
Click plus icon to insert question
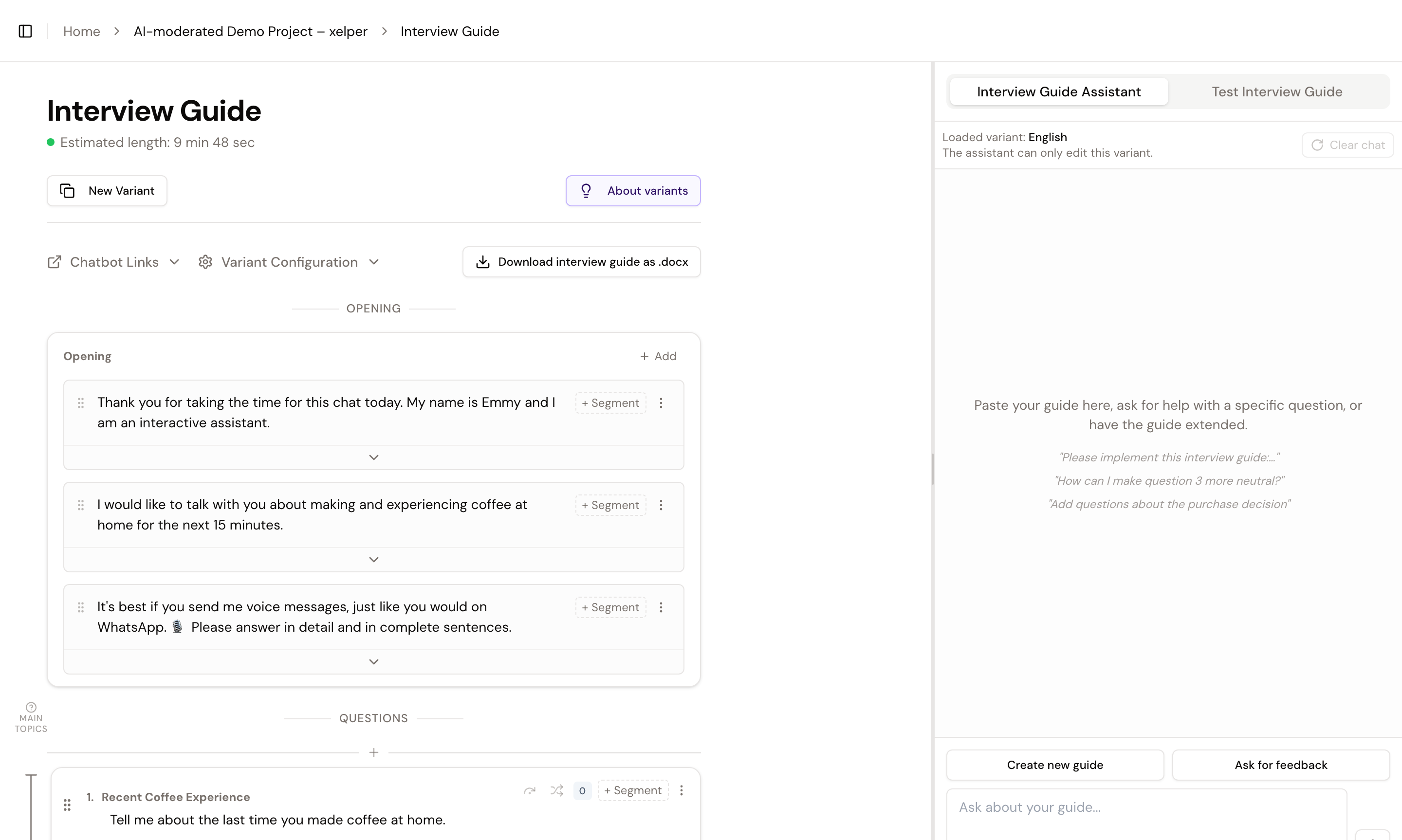point(373,752)
